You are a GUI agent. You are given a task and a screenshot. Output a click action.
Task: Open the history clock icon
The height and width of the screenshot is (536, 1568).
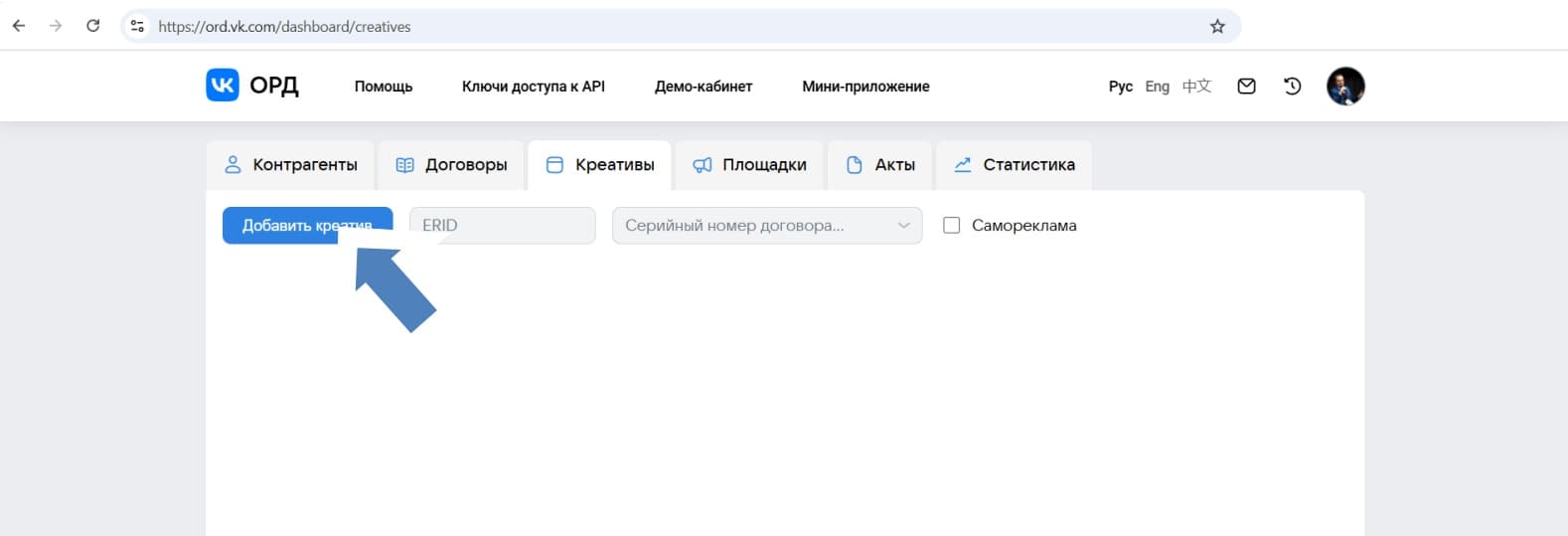(1292, 87)
